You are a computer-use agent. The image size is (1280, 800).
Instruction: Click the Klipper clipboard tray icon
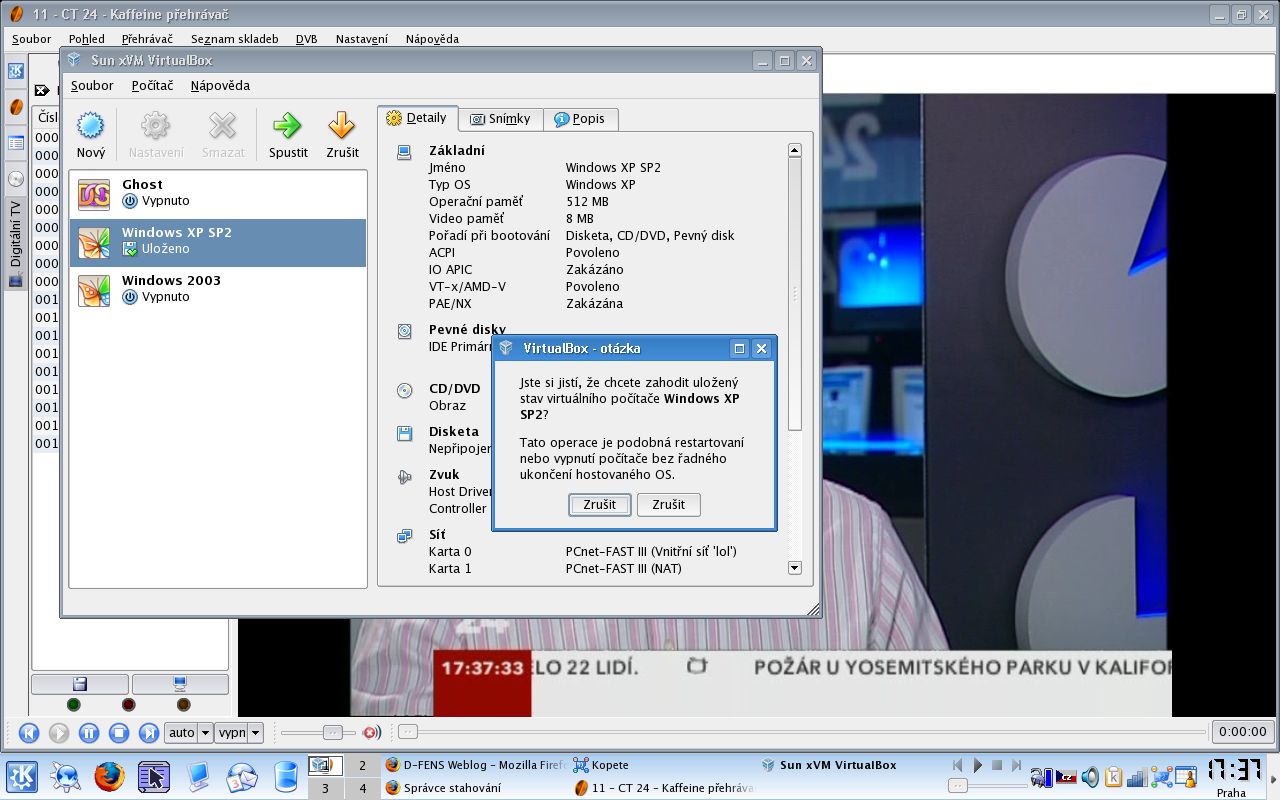[1113, 776]
